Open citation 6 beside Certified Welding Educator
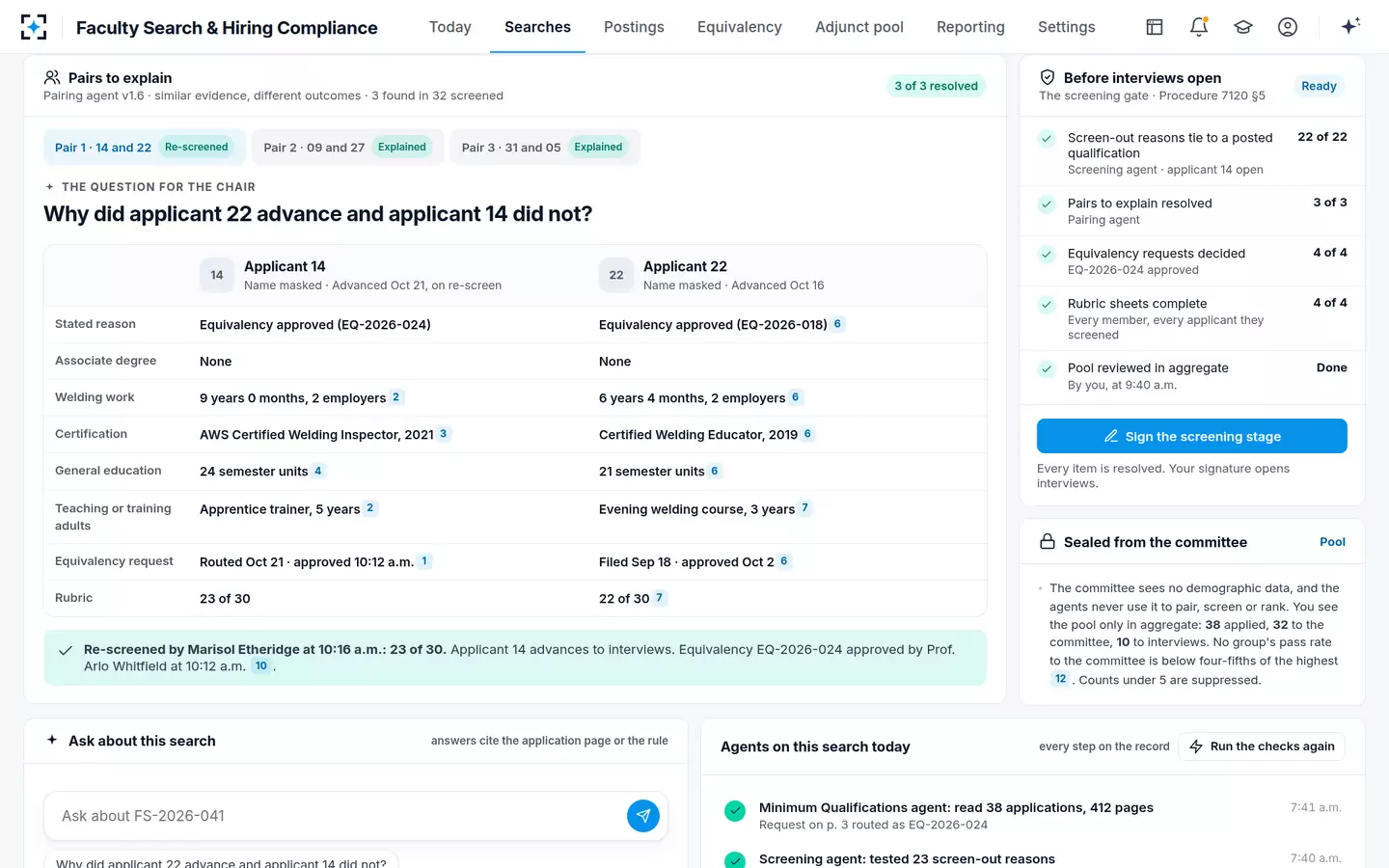 [x=808, y=434]
